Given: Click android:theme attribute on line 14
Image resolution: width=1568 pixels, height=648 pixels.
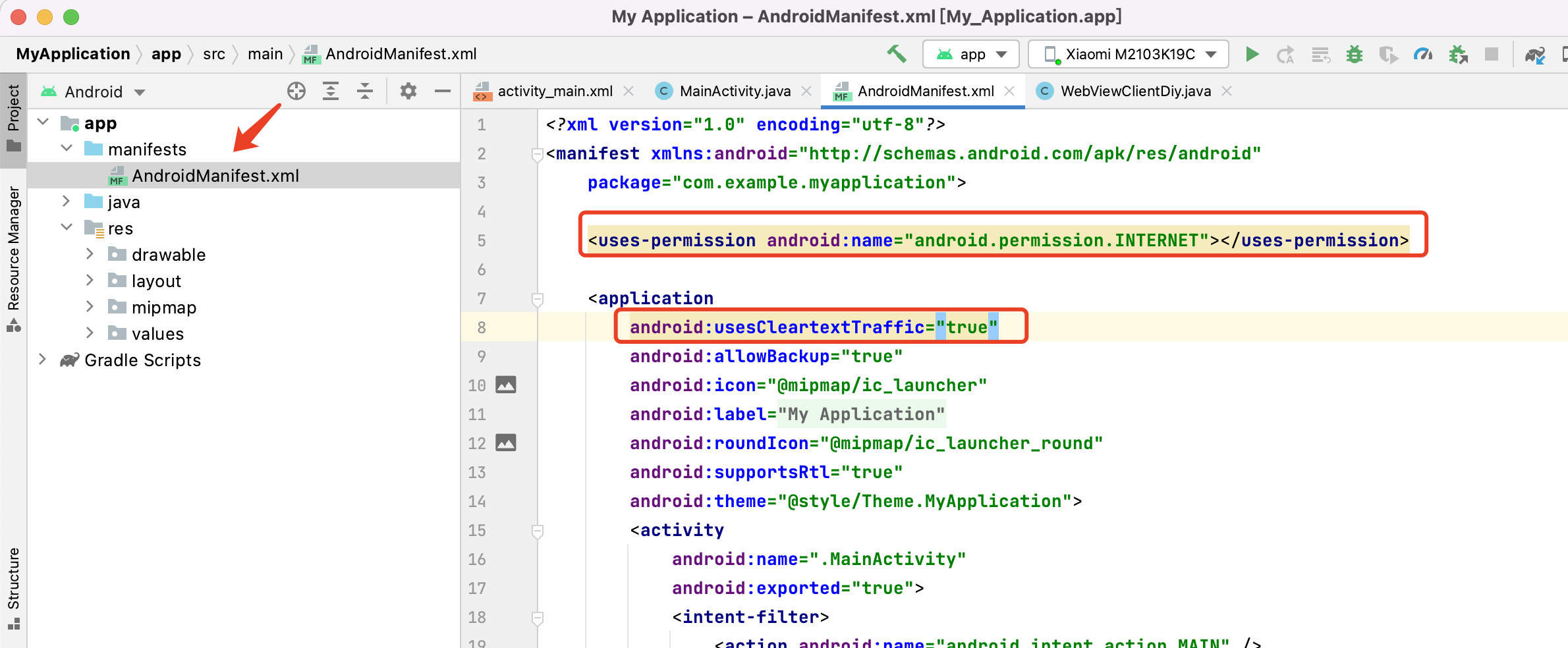Looking at the screenshot, I should point(851,501).
